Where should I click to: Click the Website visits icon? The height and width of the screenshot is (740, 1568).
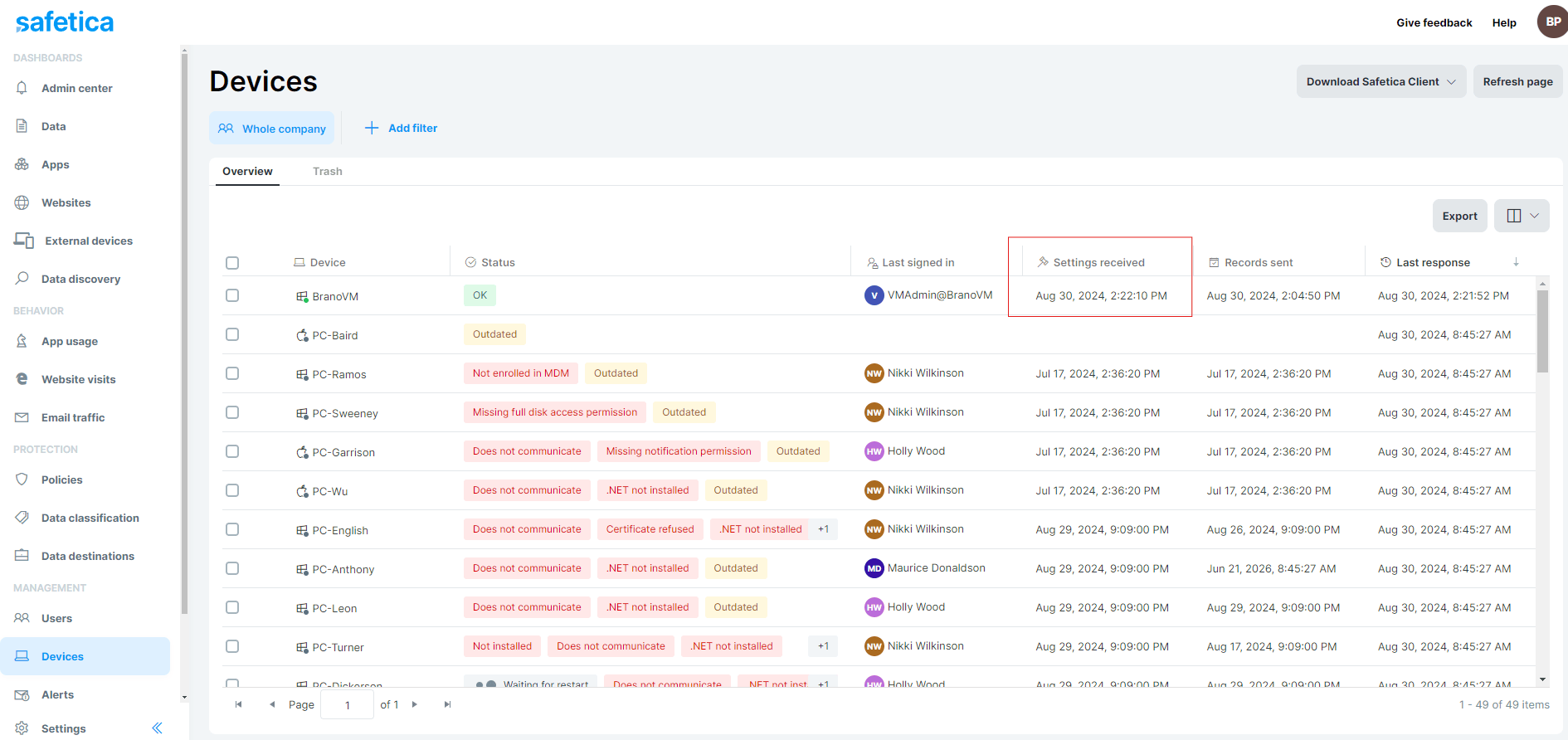(x=22, y=379)
